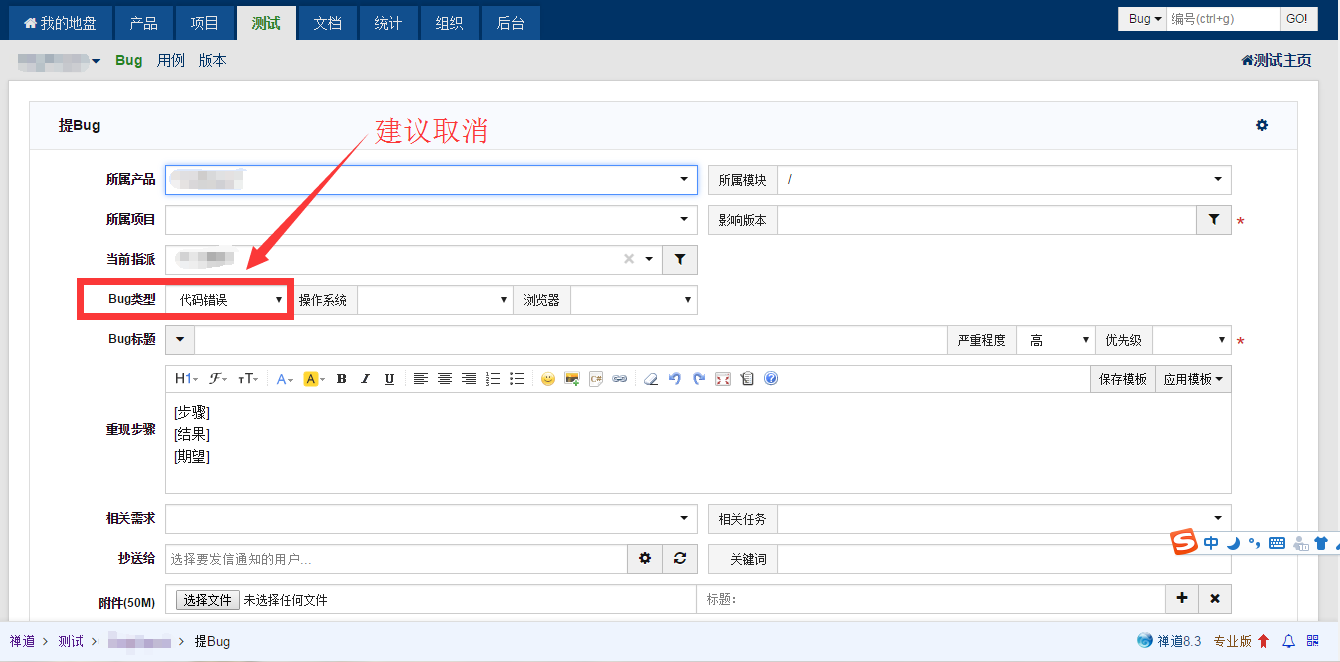Click the 关键词 input field
The width and height of the screenshot is (1340, 662).
tap(1000, 559)
